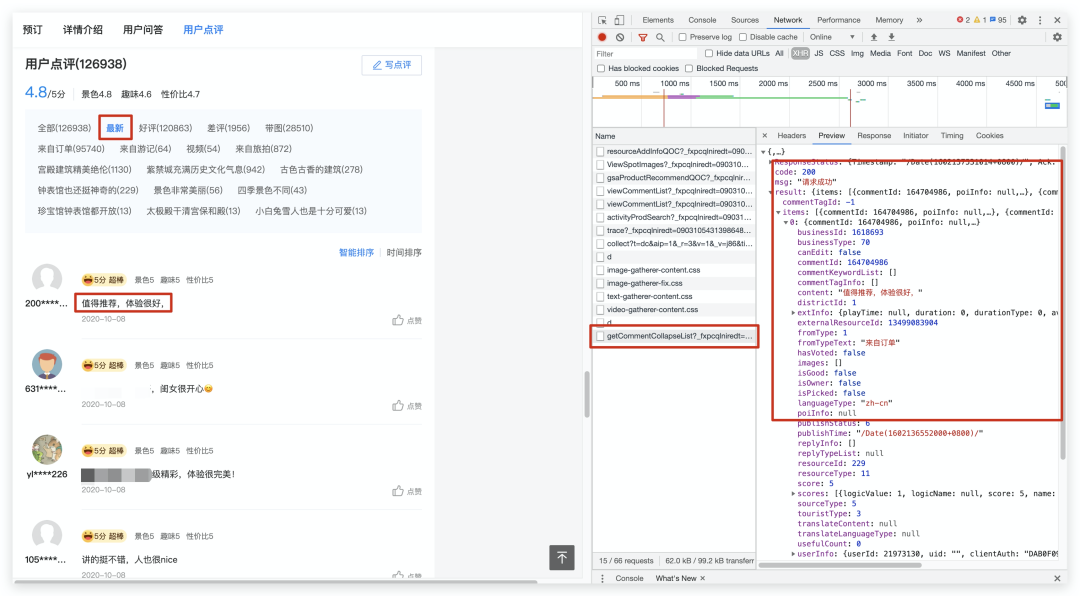The width and height of the screenshot is (1080, 596).
Task: Tick the Hide data URLs checkbox
Action: [709, 53]
